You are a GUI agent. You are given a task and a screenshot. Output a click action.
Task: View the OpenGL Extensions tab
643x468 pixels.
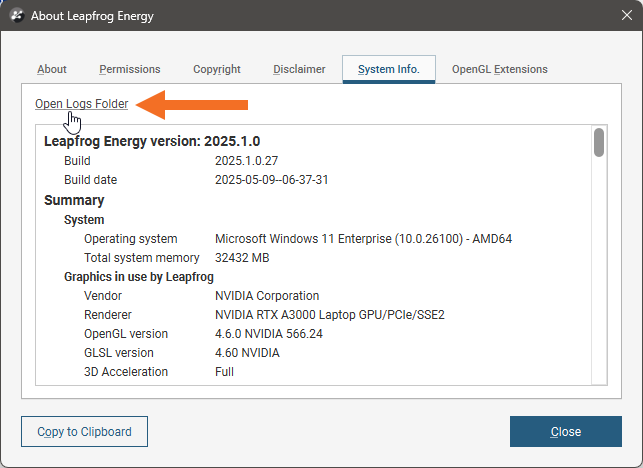[x=499, y=69]
